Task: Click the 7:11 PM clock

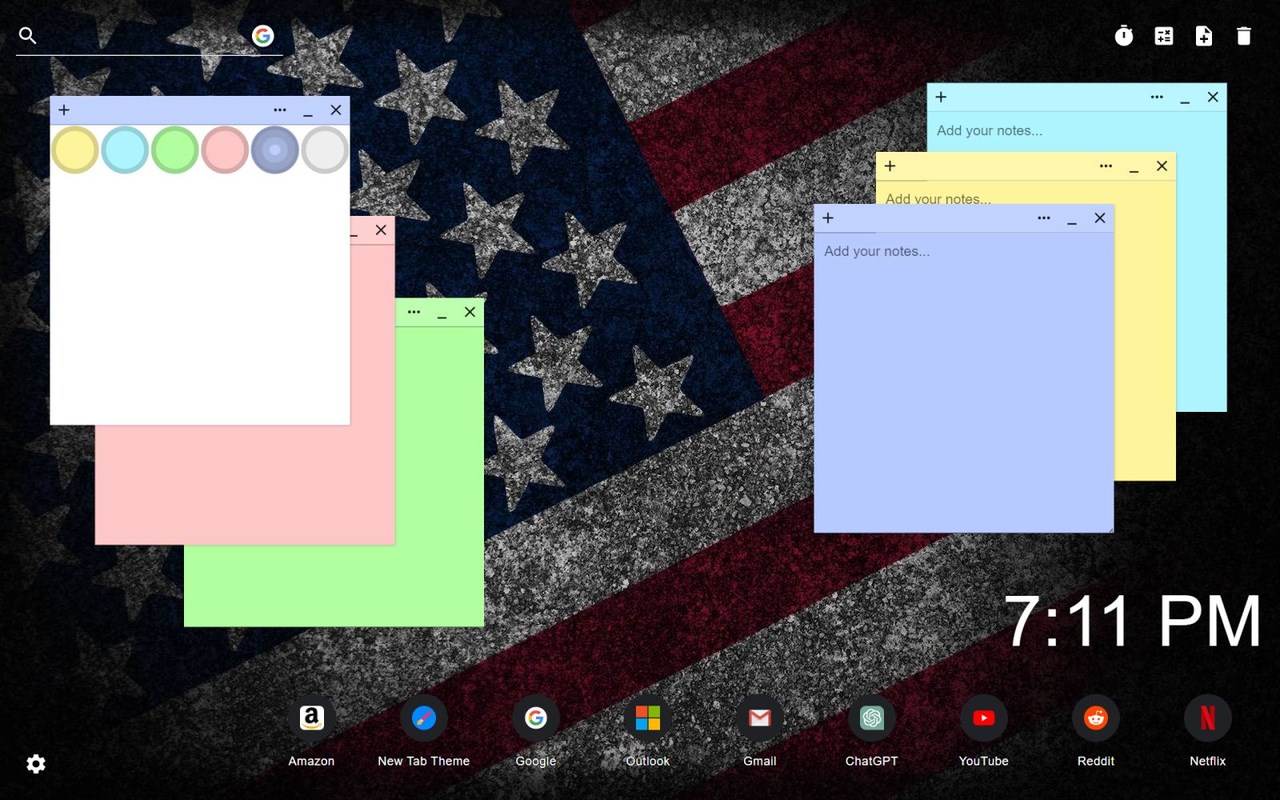Action: (x=1133, y=622)
